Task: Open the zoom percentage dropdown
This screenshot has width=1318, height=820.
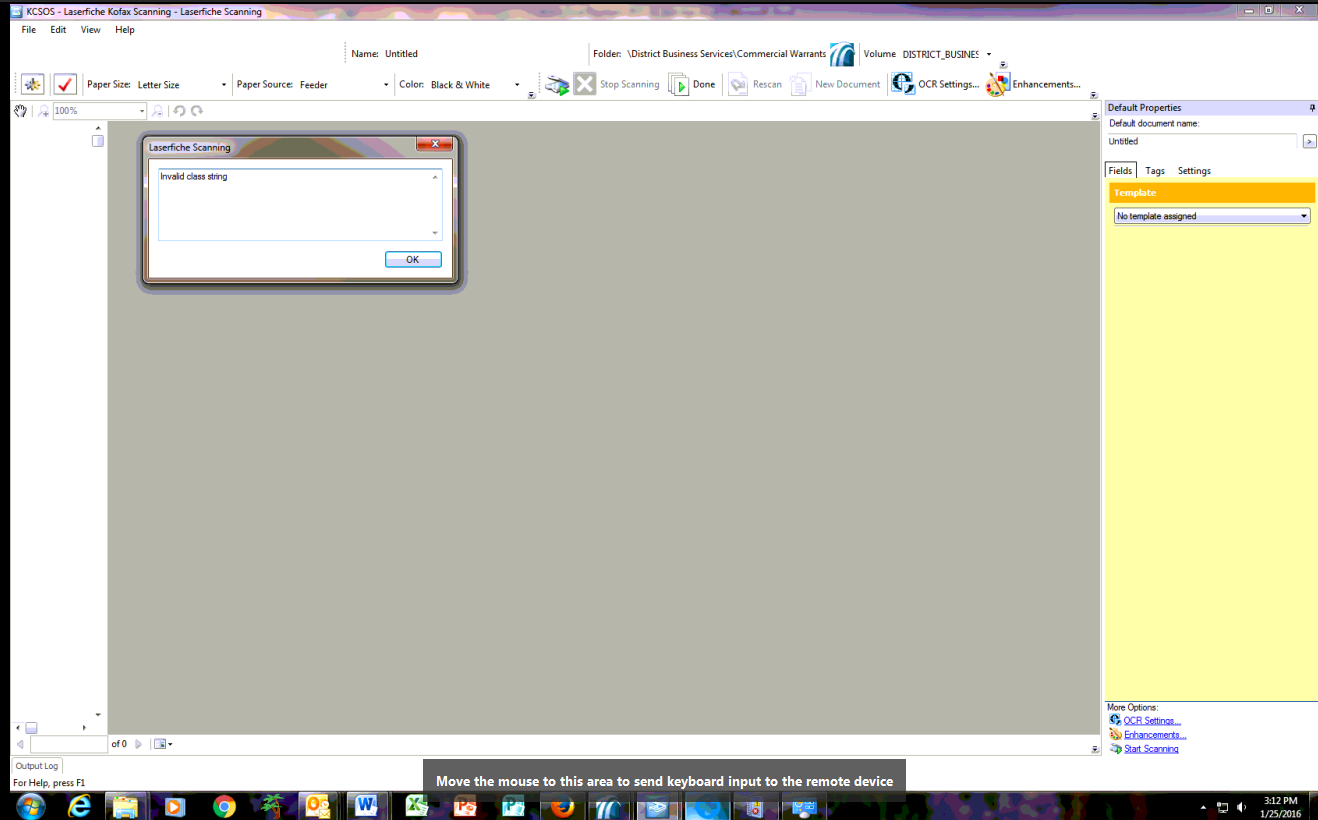Action: tap(142, 111)
